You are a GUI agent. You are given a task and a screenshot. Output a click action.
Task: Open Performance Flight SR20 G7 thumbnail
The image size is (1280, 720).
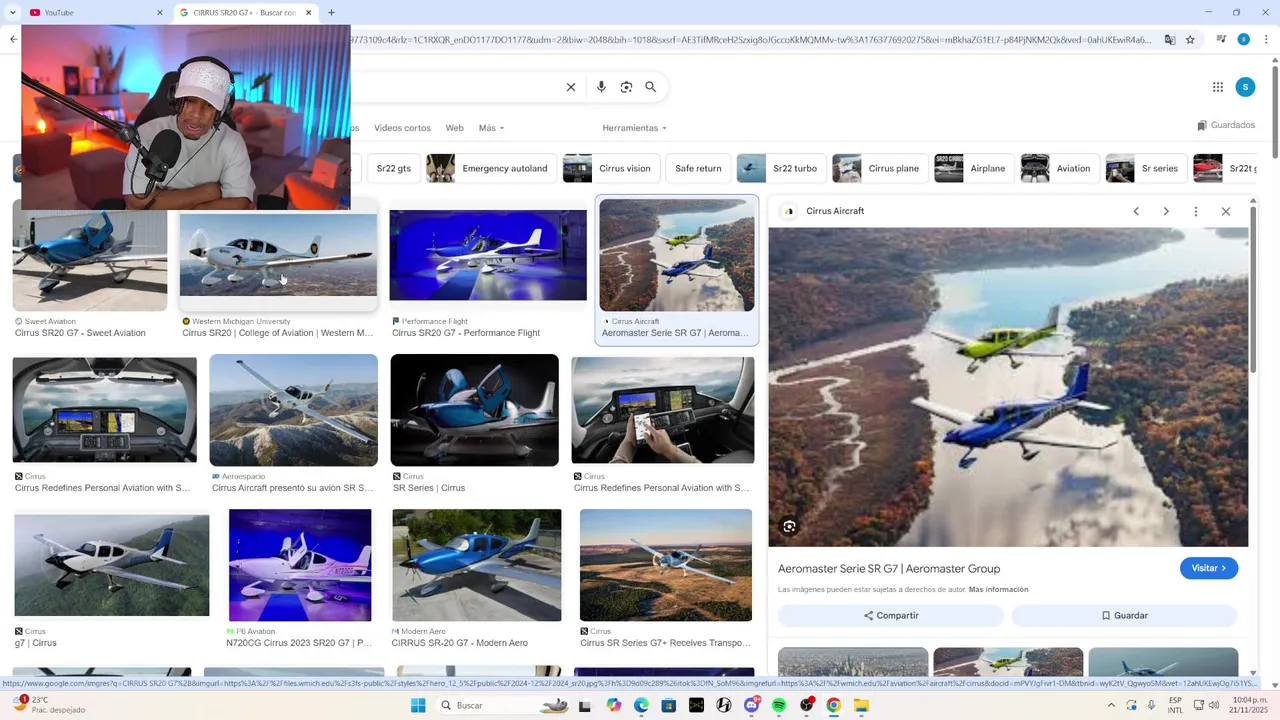(488, 255)
